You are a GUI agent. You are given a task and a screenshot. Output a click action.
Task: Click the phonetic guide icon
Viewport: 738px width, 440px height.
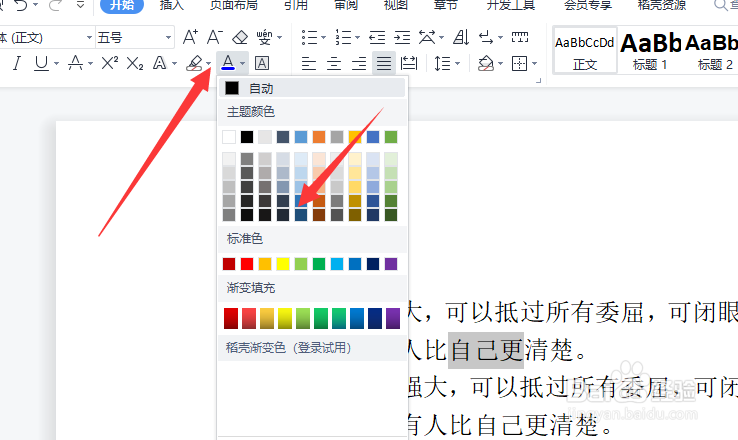point(265,37)
